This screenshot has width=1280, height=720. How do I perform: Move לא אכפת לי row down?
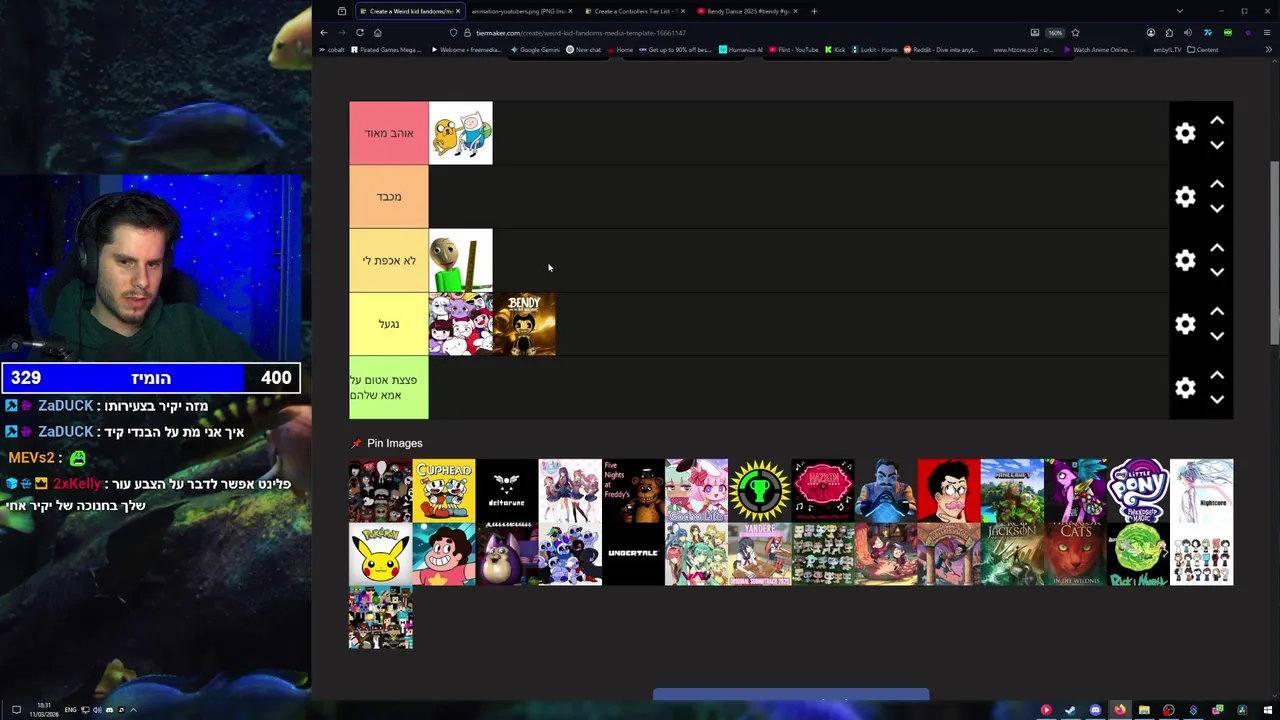tap(1217, 272)
